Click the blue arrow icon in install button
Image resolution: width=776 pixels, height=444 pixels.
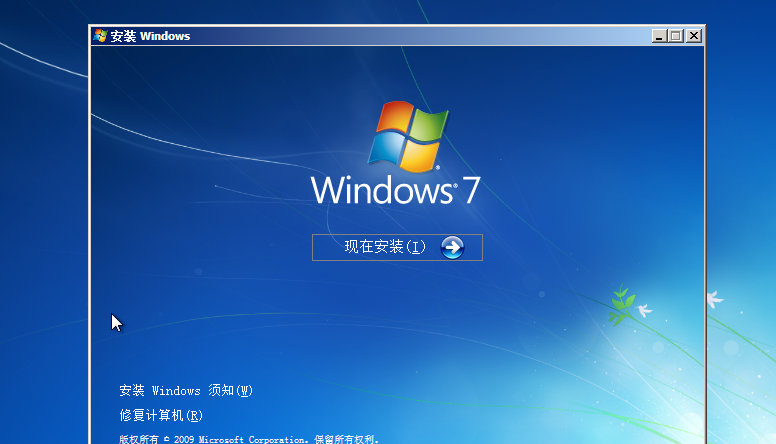pos(452,247)
